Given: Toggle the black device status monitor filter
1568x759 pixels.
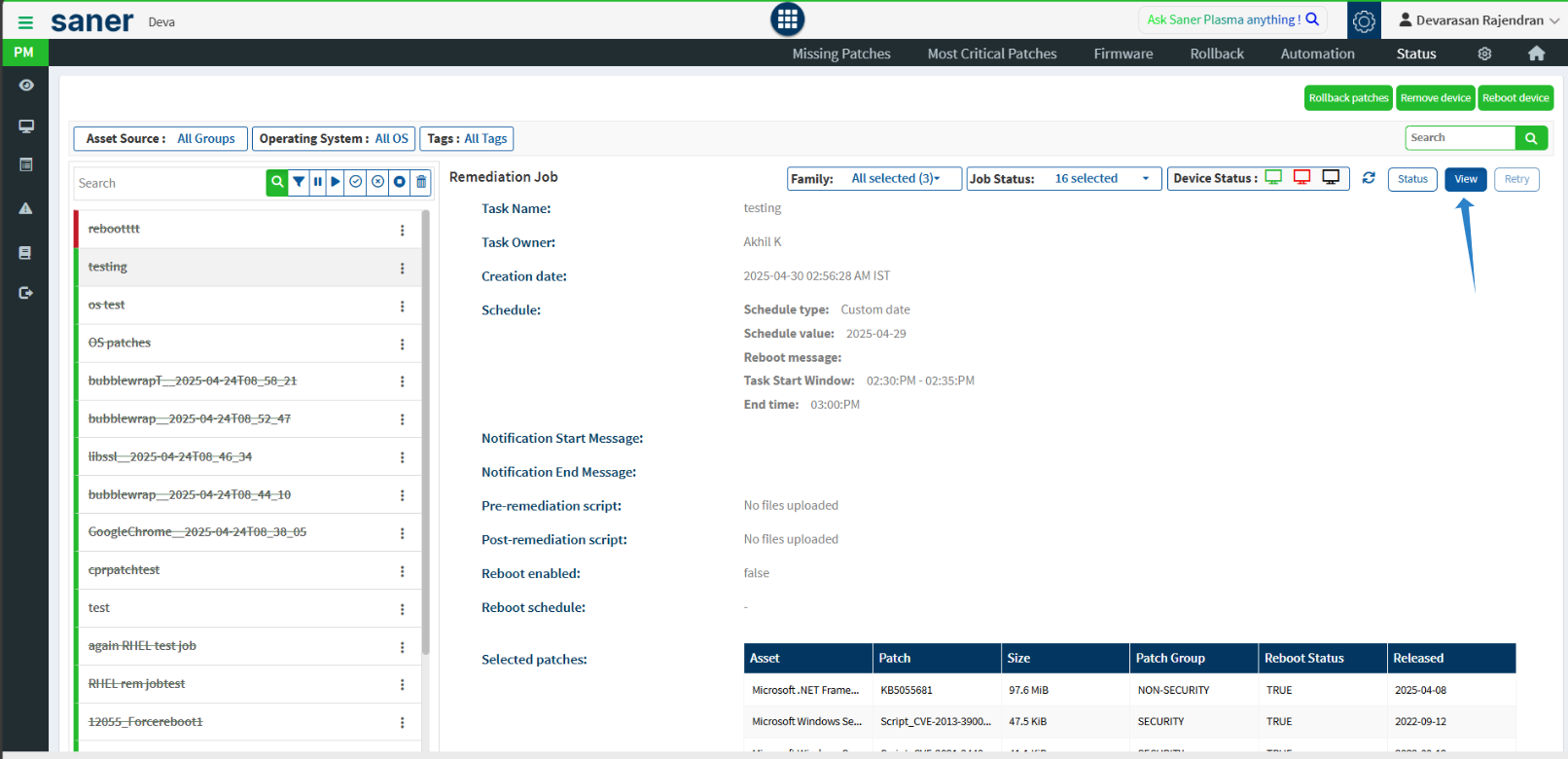Looking at the screenshot, I should tap(1331, 177).
